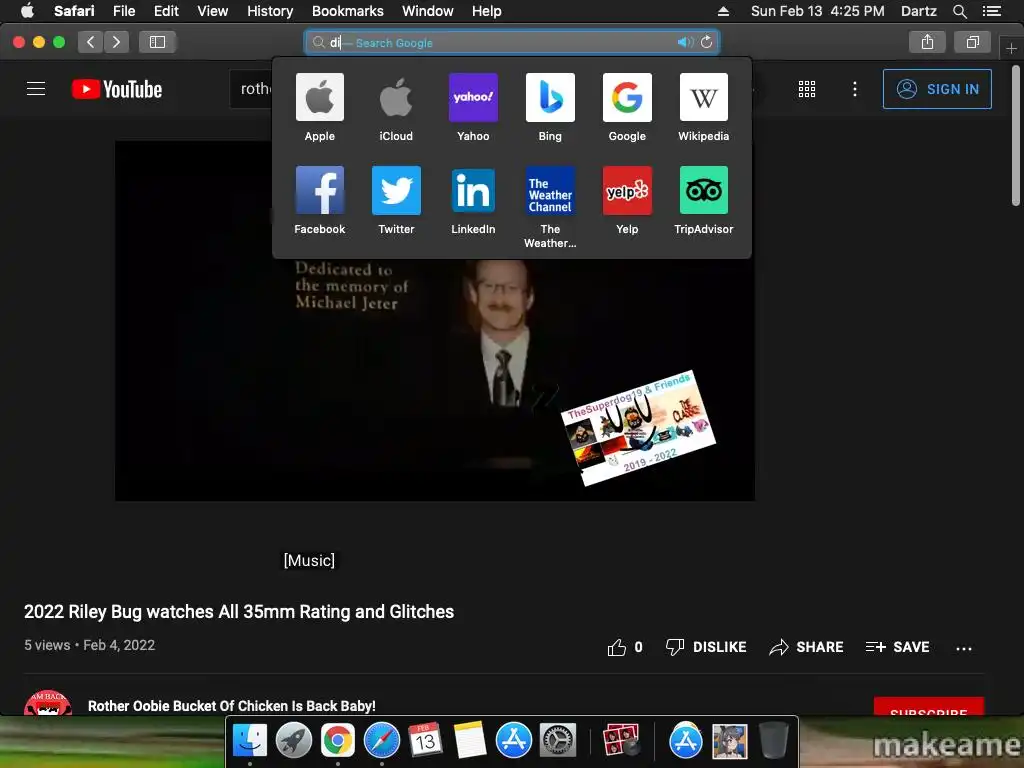
Task: Open the Edit menu
Action: point(166,11)
